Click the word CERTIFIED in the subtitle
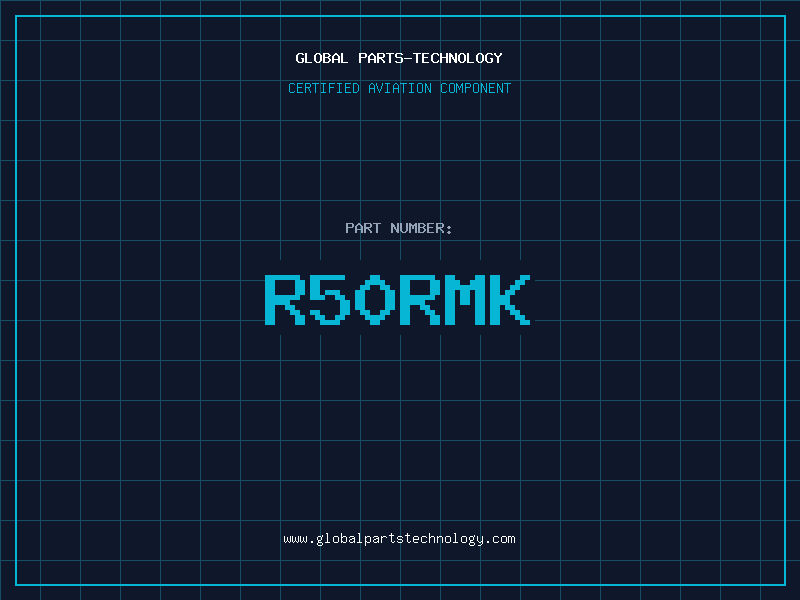This screenshot has width=800, height=600. coord(325,89)
